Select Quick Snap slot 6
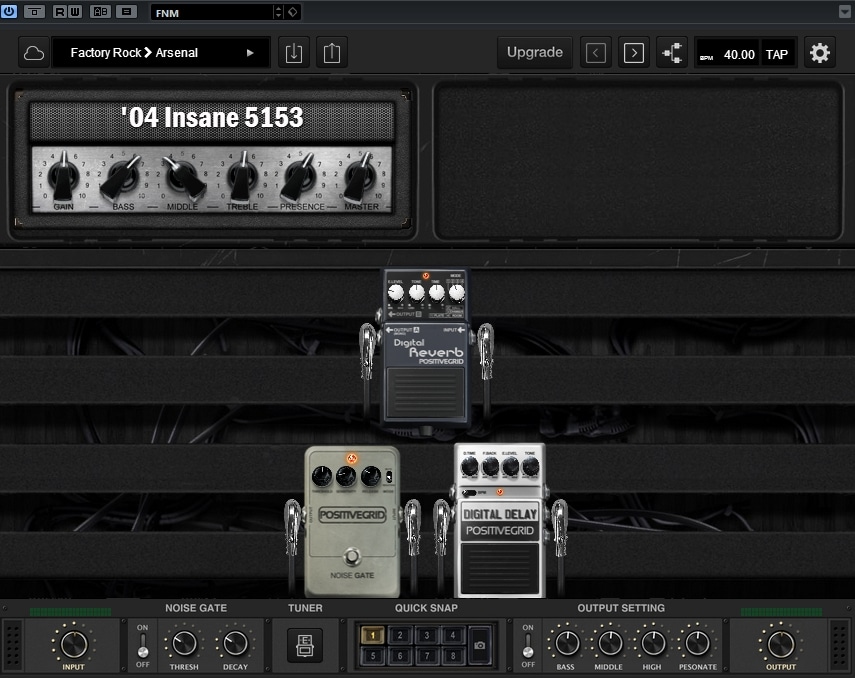Viewport: 855px width, 678px height. point(400,656)
